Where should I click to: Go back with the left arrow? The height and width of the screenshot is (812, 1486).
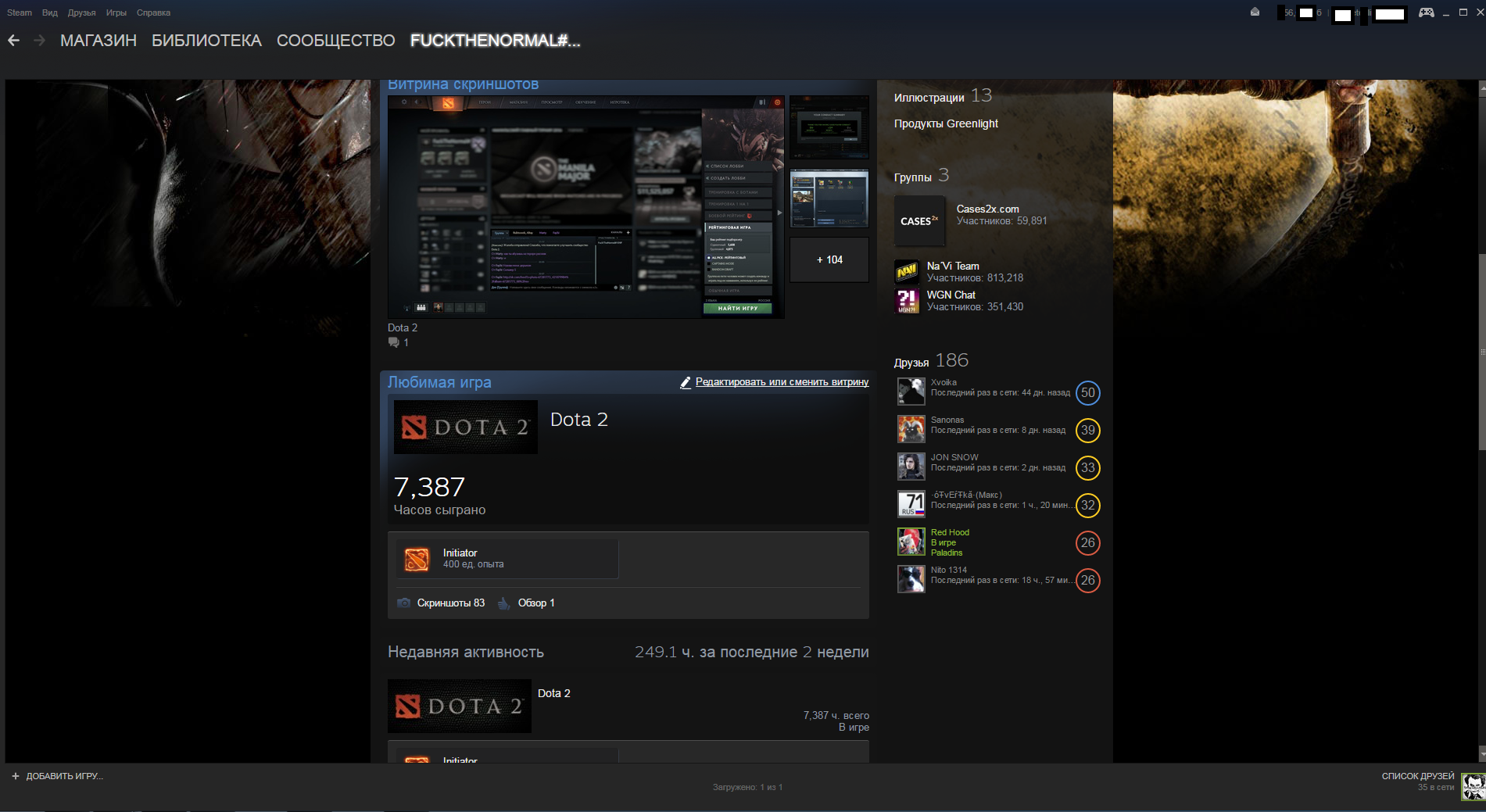pyautogui.click(x=14, y=41)
